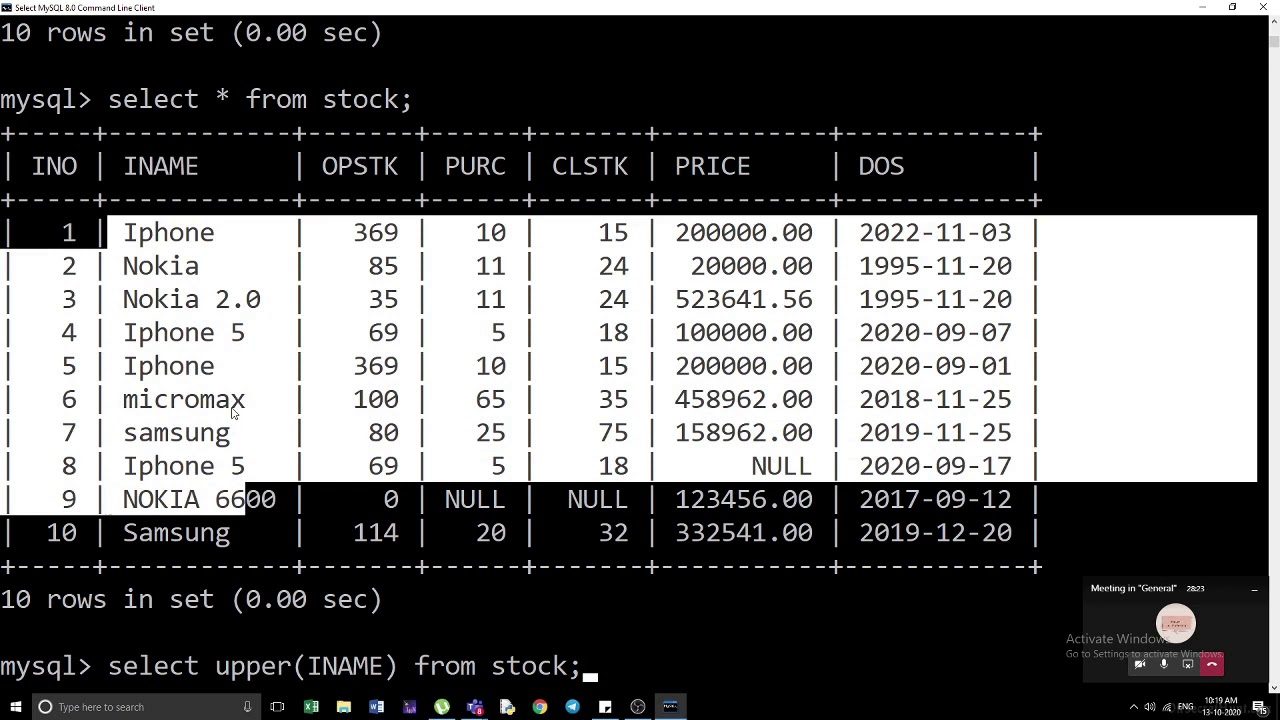Click the participant avatar in the meeting widget

click(x=1176, y=623)
